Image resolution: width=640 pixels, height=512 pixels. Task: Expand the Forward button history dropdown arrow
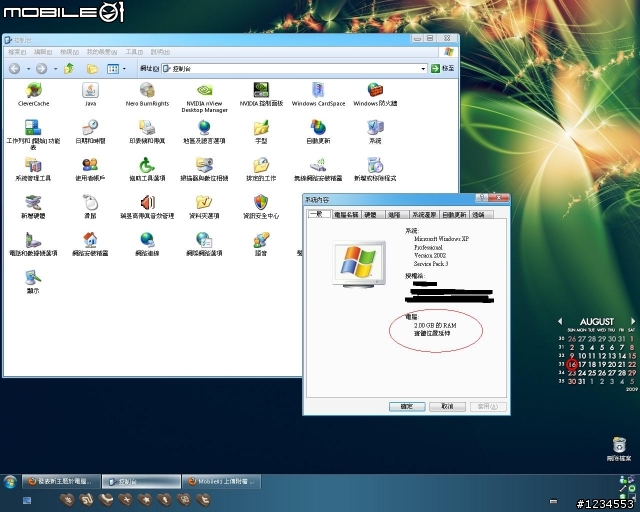click(x=55, y=69)
